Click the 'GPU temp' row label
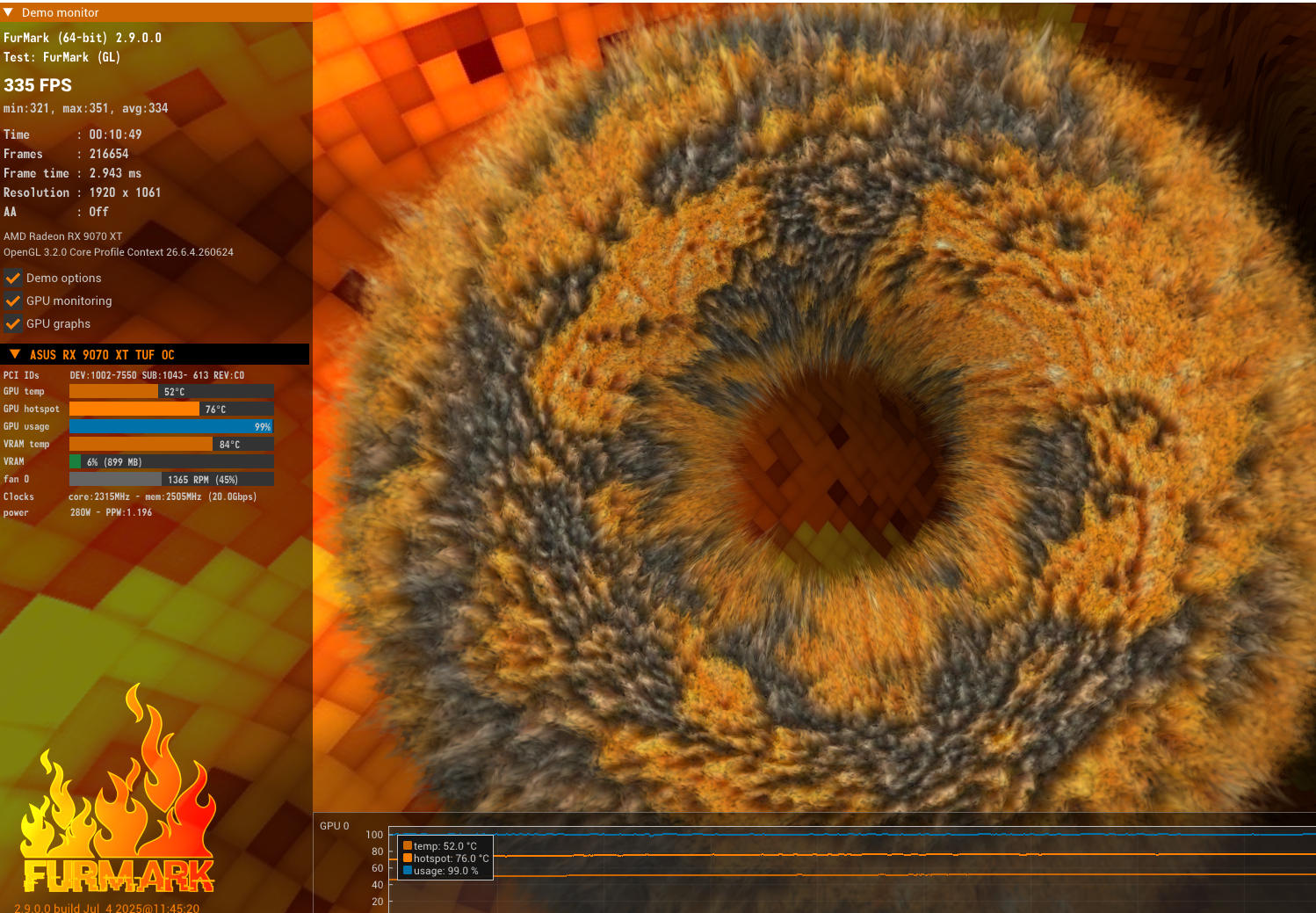The image size is (1316, 913). point(24,392)
